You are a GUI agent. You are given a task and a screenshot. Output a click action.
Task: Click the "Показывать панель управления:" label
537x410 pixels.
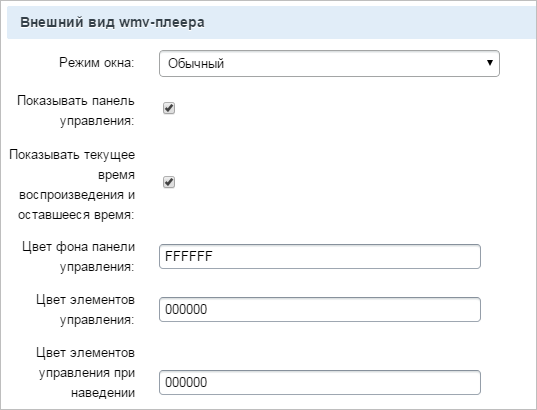(76, 111)
